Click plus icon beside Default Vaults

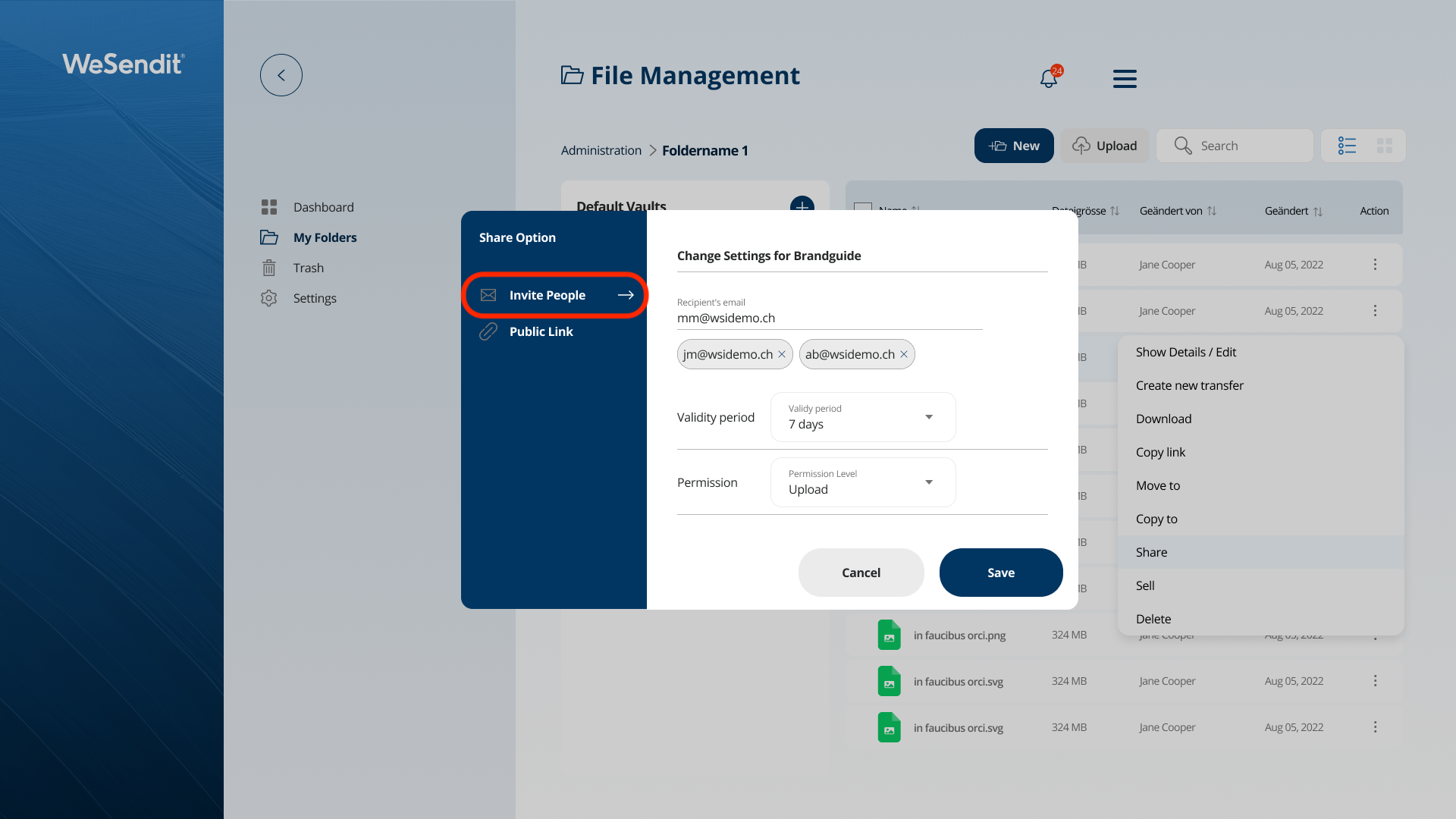pyautogui.click(x=802, y=203)
